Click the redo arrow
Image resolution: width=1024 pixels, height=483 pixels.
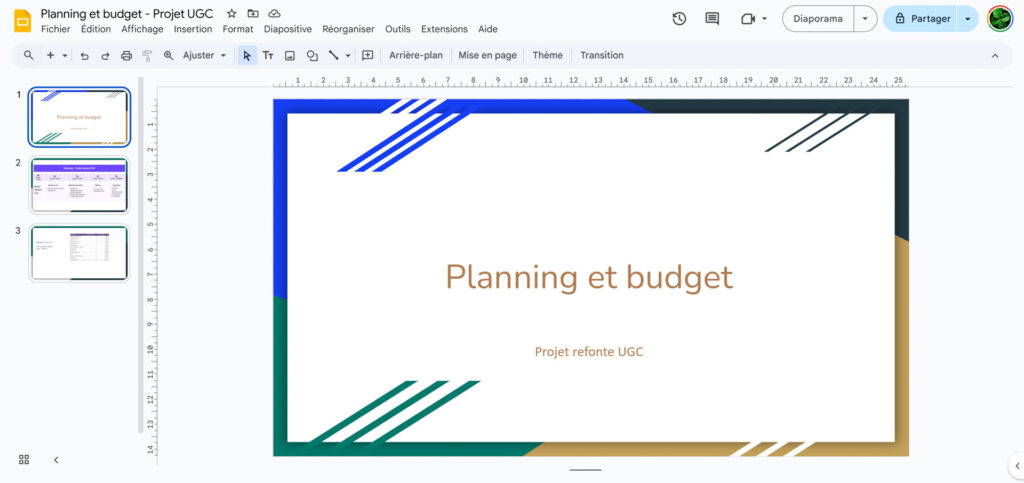(105, 55)
